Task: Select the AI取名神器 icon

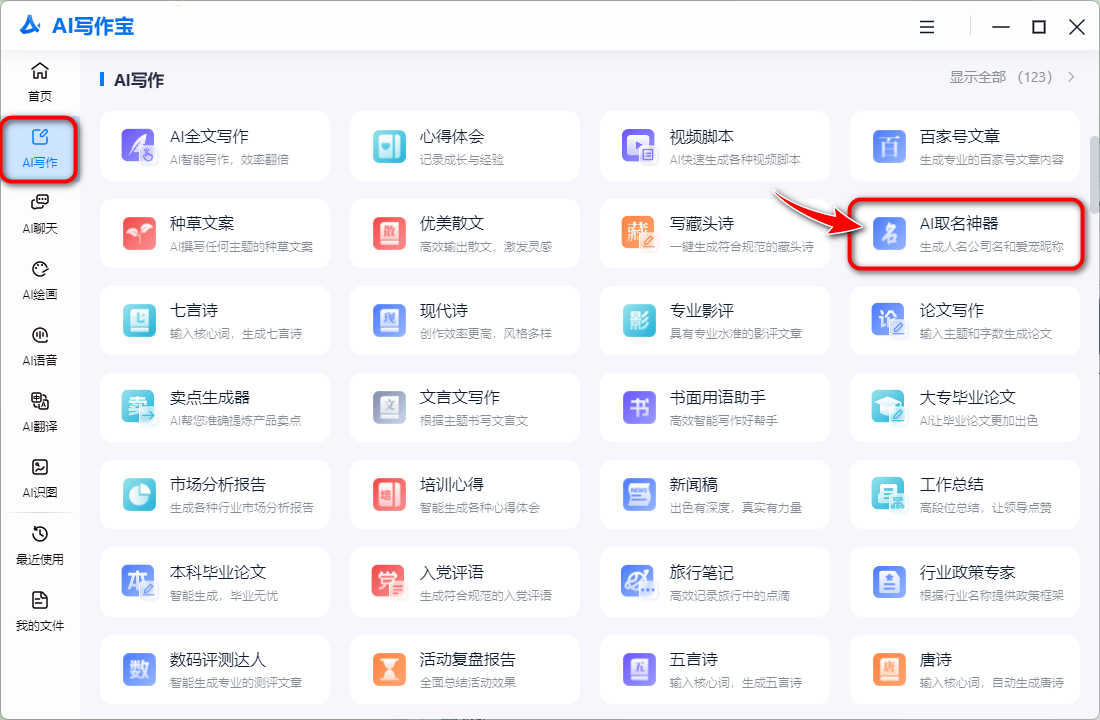Action: [888, 233]
